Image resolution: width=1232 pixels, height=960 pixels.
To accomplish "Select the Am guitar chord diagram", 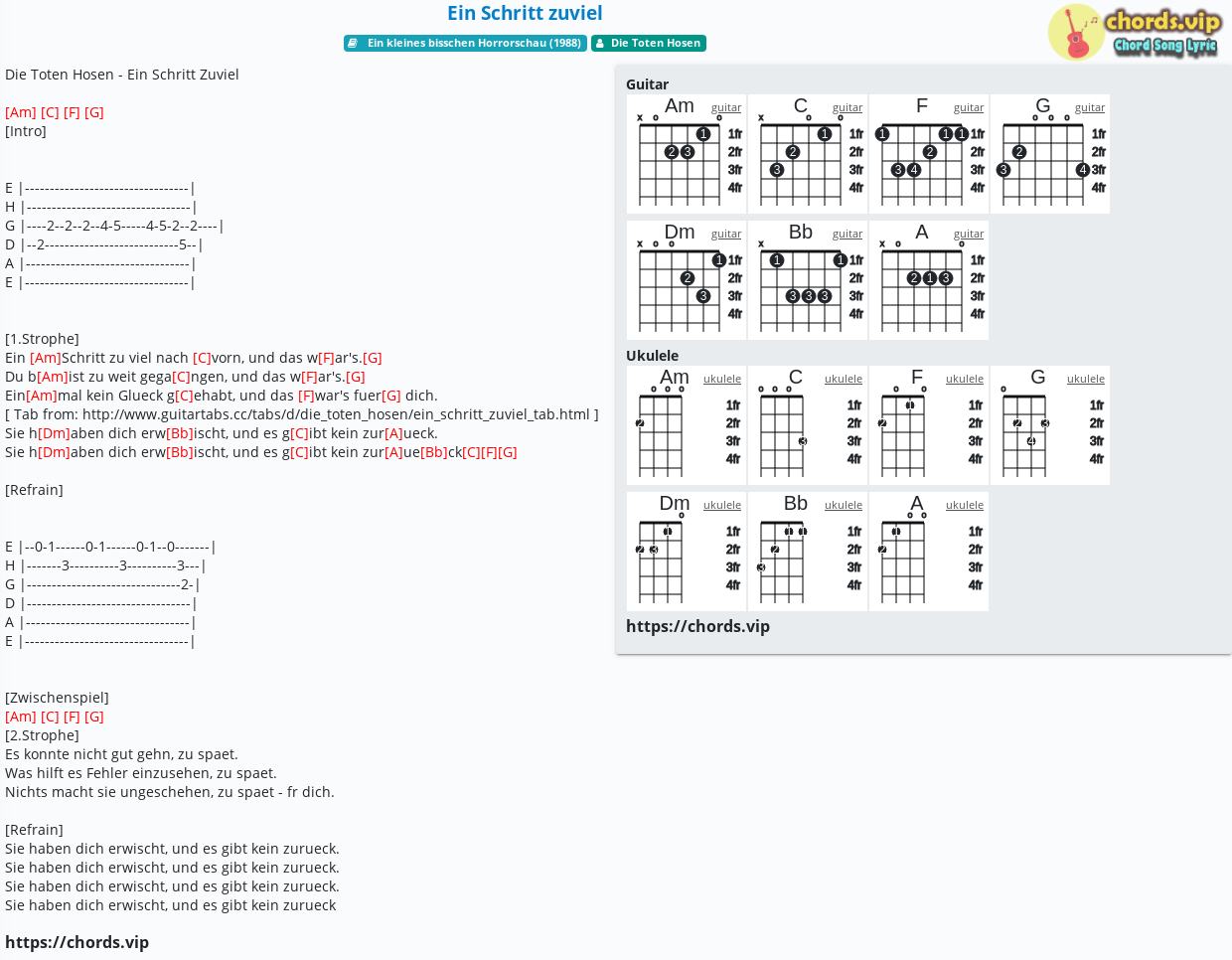I will pyautogui.click(x=687, y=154).
